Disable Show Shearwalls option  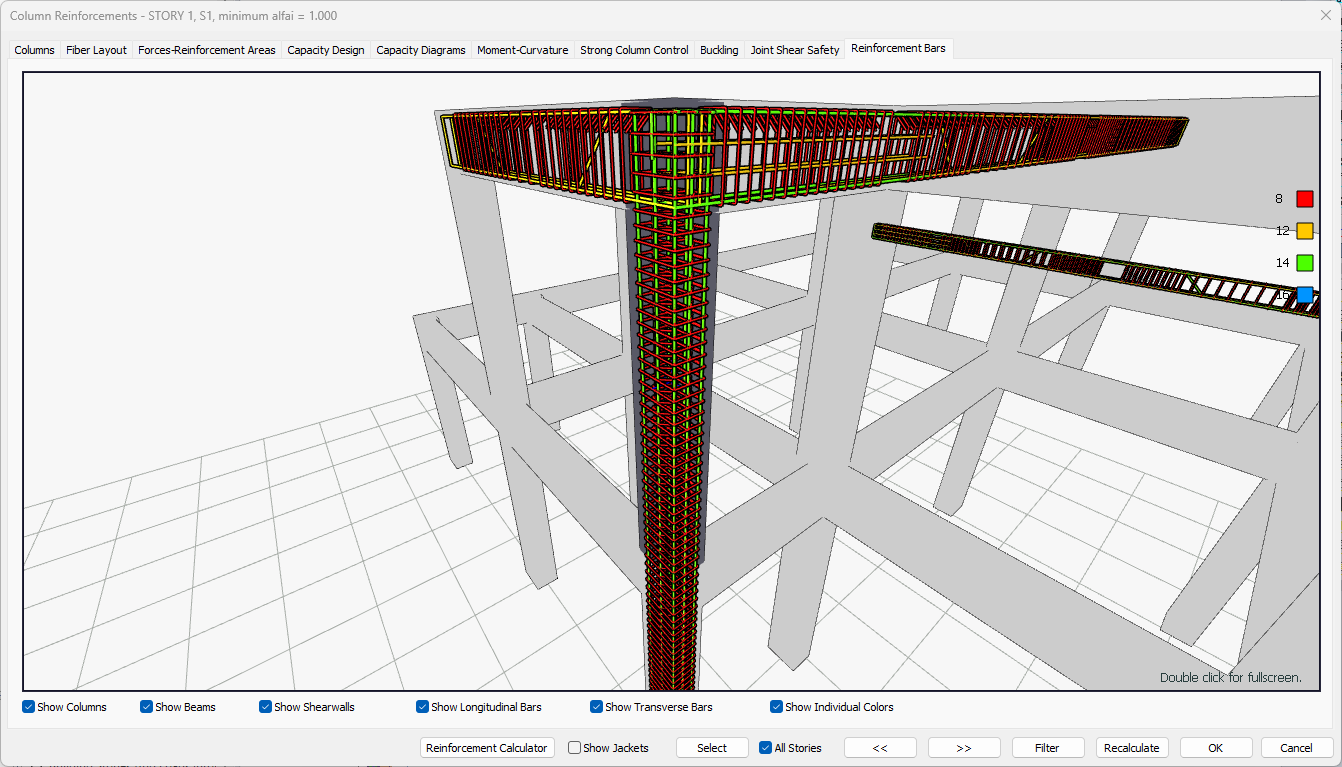pos(266,707)
